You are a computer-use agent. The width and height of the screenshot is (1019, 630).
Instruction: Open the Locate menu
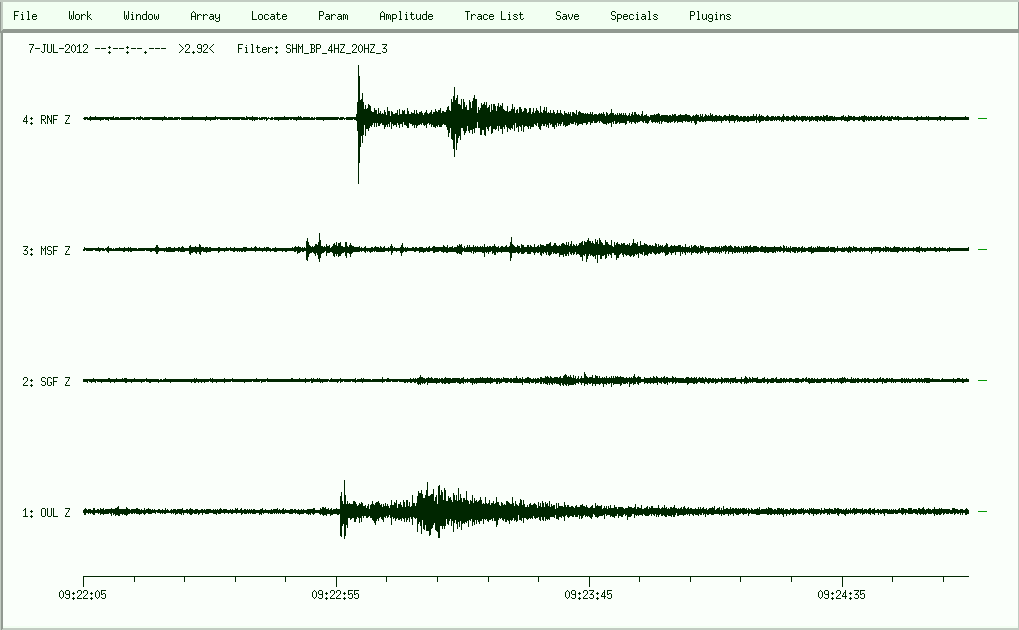tap(269, 16)
